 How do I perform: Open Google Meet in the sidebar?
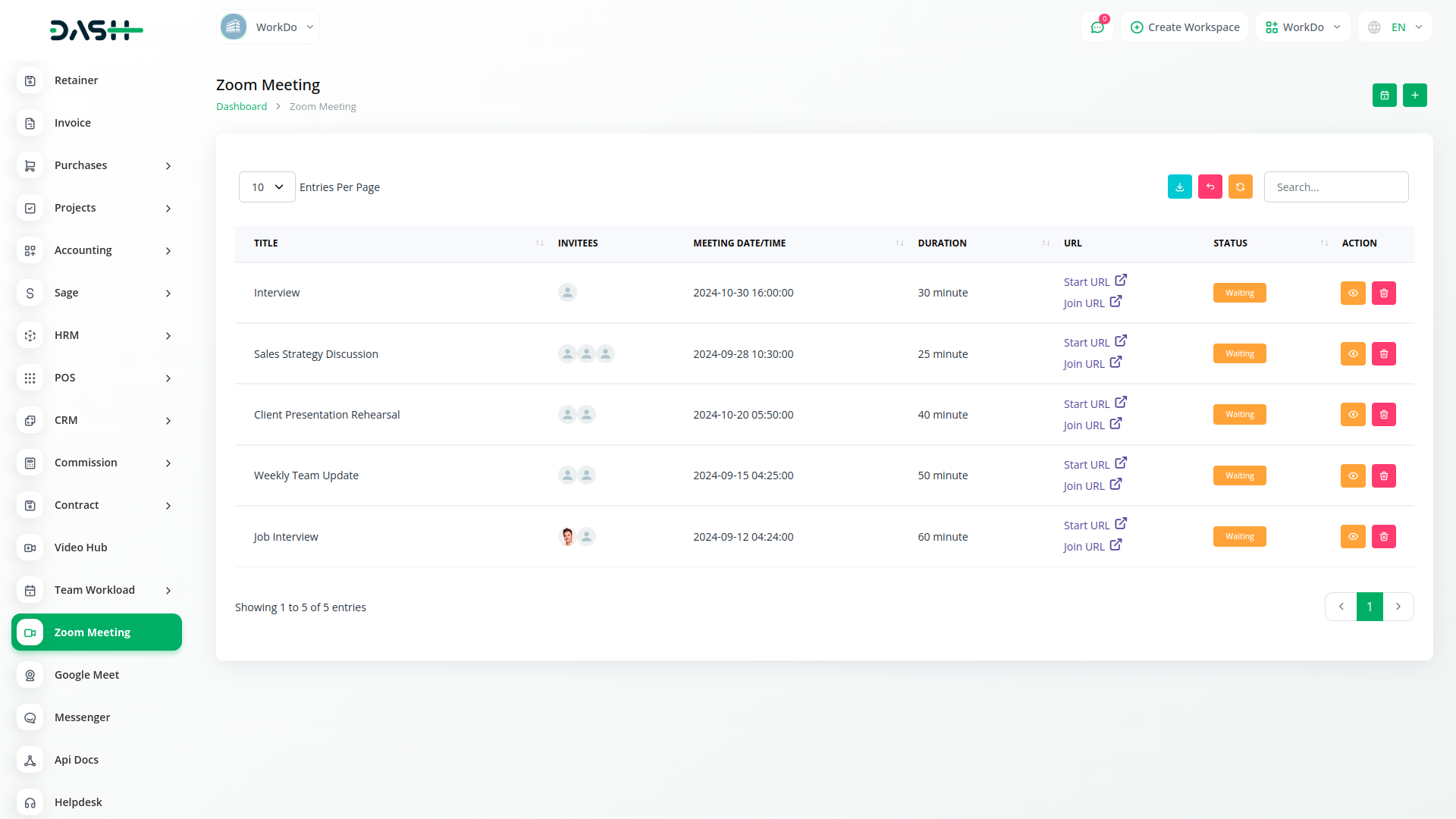click(x=86, y=675)
